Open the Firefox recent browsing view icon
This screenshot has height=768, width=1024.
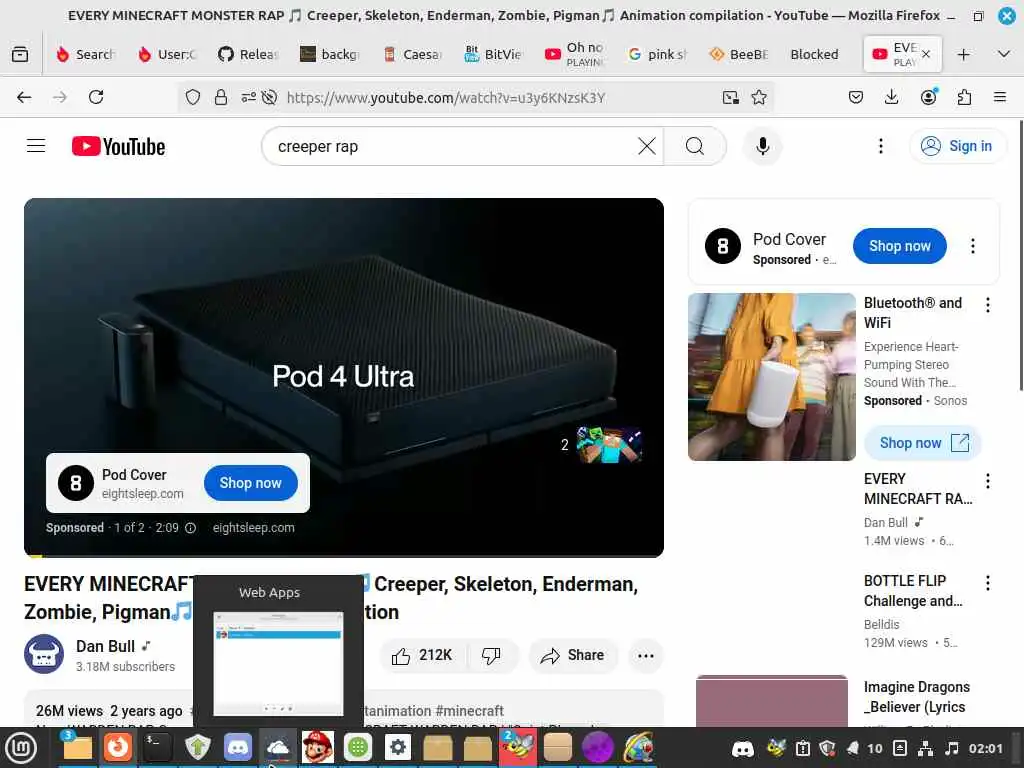tap(20, 54)
